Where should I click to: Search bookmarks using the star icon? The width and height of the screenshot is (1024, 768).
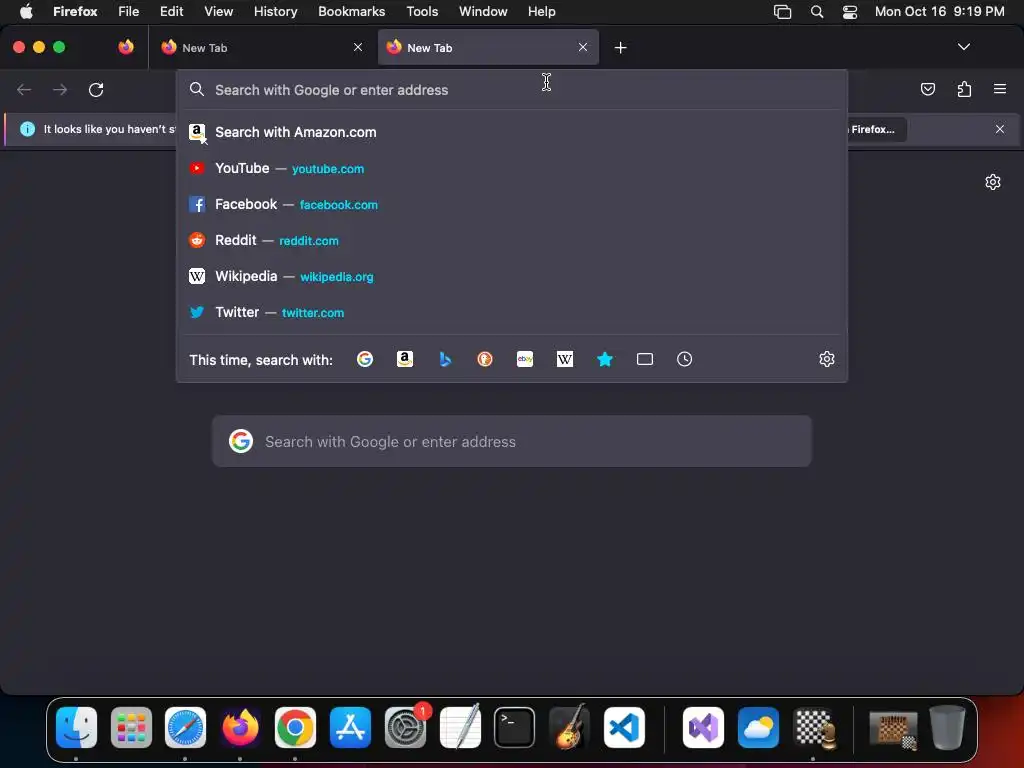click(605, 359)
